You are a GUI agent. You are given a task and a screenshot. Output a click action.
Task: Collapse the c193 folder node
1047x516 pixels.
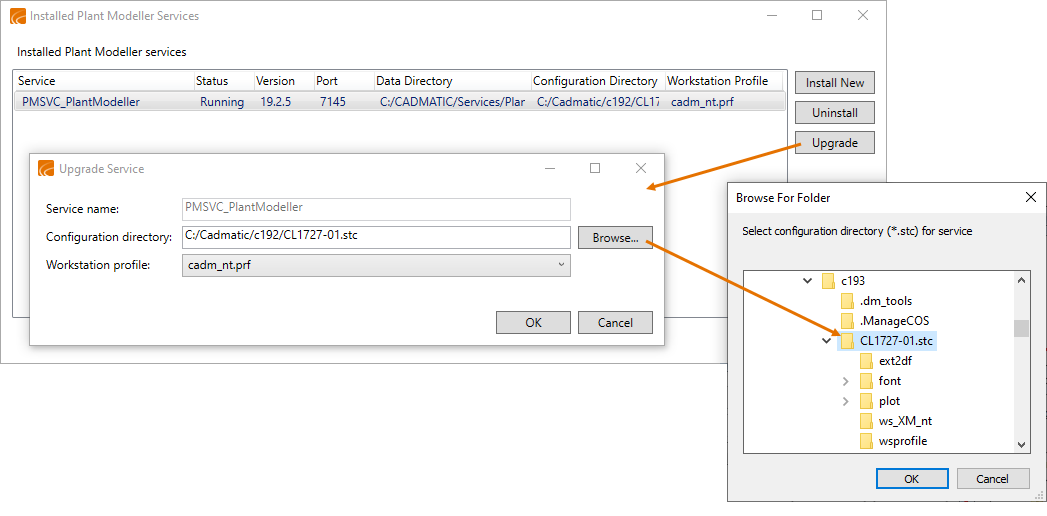coord(808,281)
